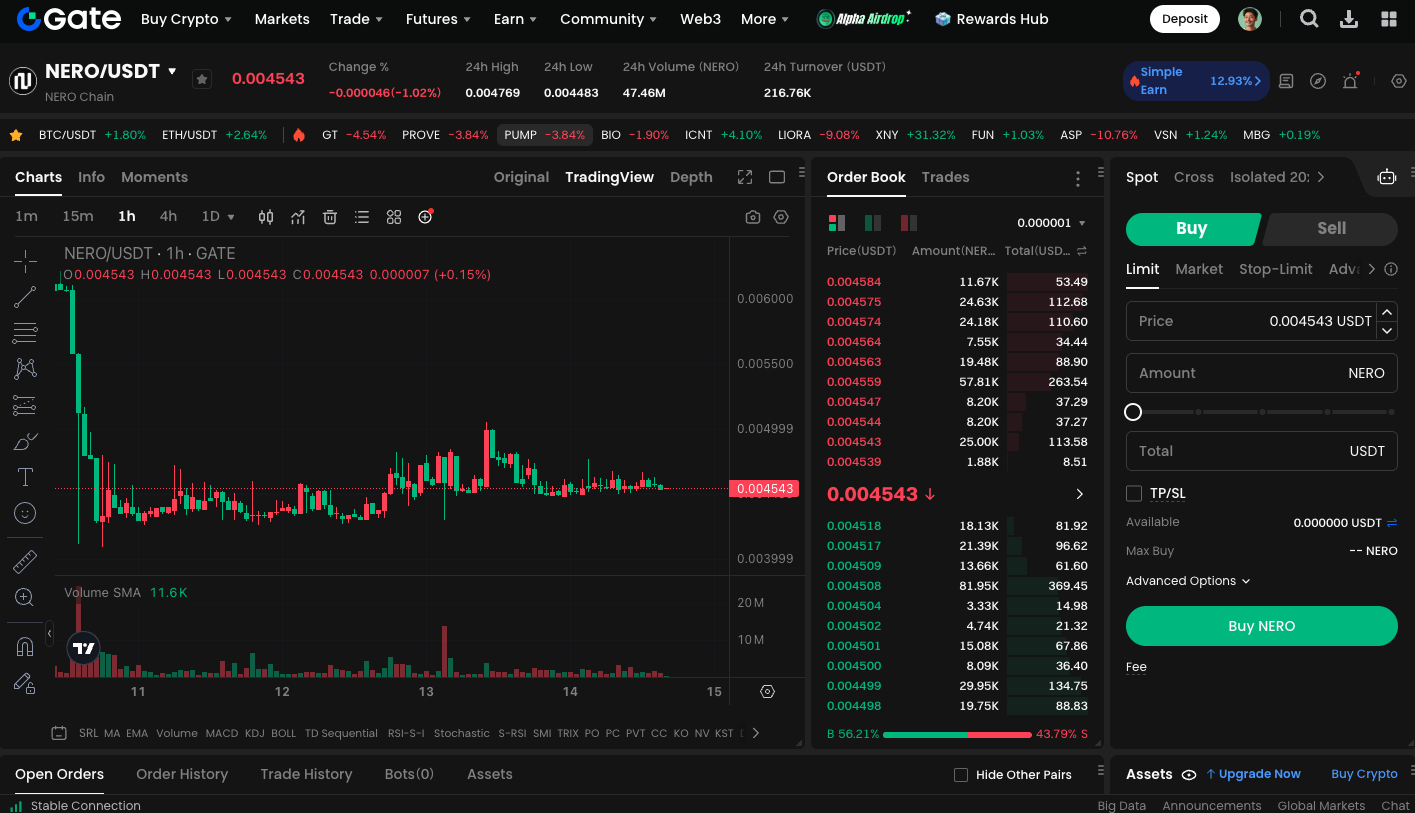Switch to Cross margin tab
Screen dimensions: 1415x813
point(1193,177)
